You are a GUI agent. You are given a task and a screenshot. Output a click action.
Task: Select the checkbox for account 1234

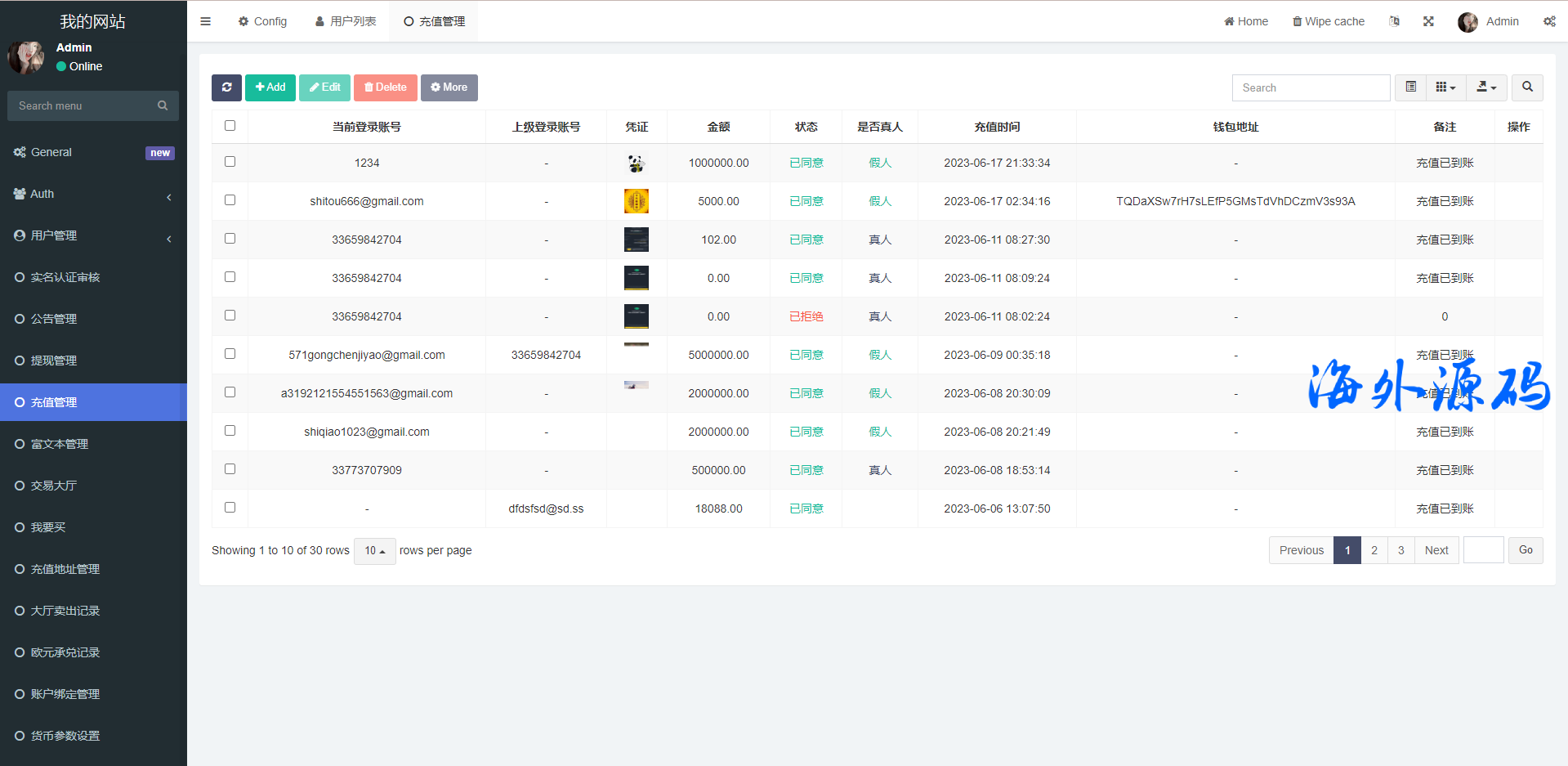click(x=230, y=162)
